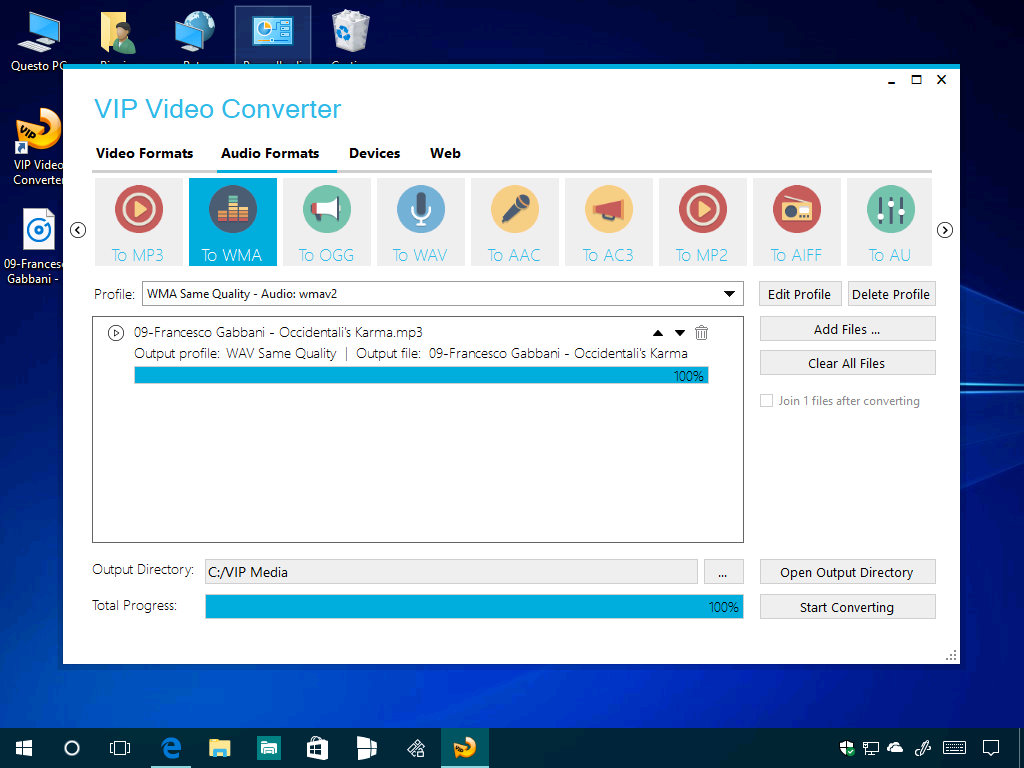
Task: Click the Output Directory path field
Action: 451,572
